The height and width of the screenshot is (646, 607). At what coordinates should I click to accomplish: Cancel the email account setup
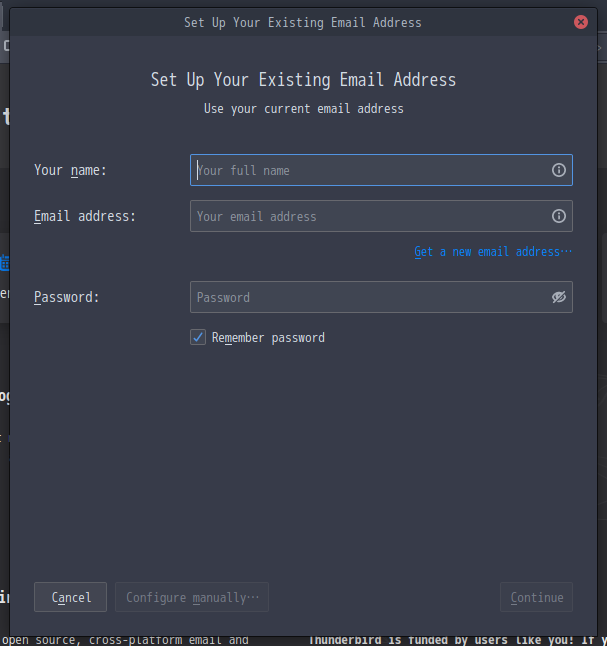[70, 597]
